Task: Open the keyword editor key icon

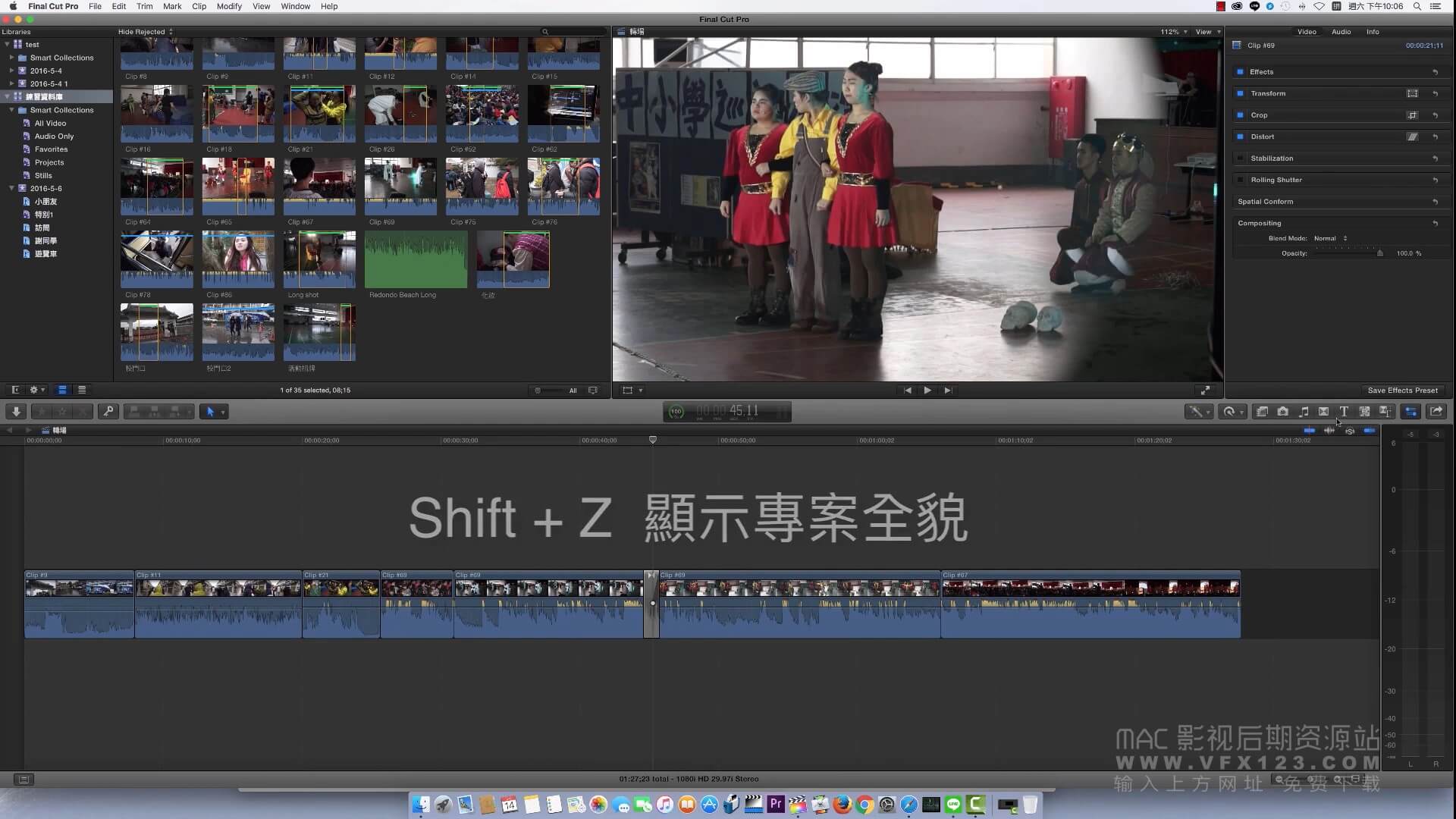Action: [108, 412]
